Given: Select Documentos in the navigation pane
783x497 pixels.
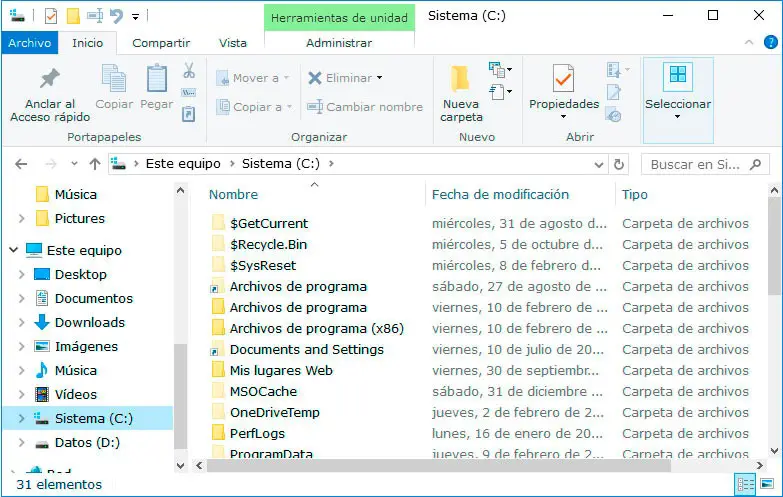Looking at the screenshot, I should point(94,298).
